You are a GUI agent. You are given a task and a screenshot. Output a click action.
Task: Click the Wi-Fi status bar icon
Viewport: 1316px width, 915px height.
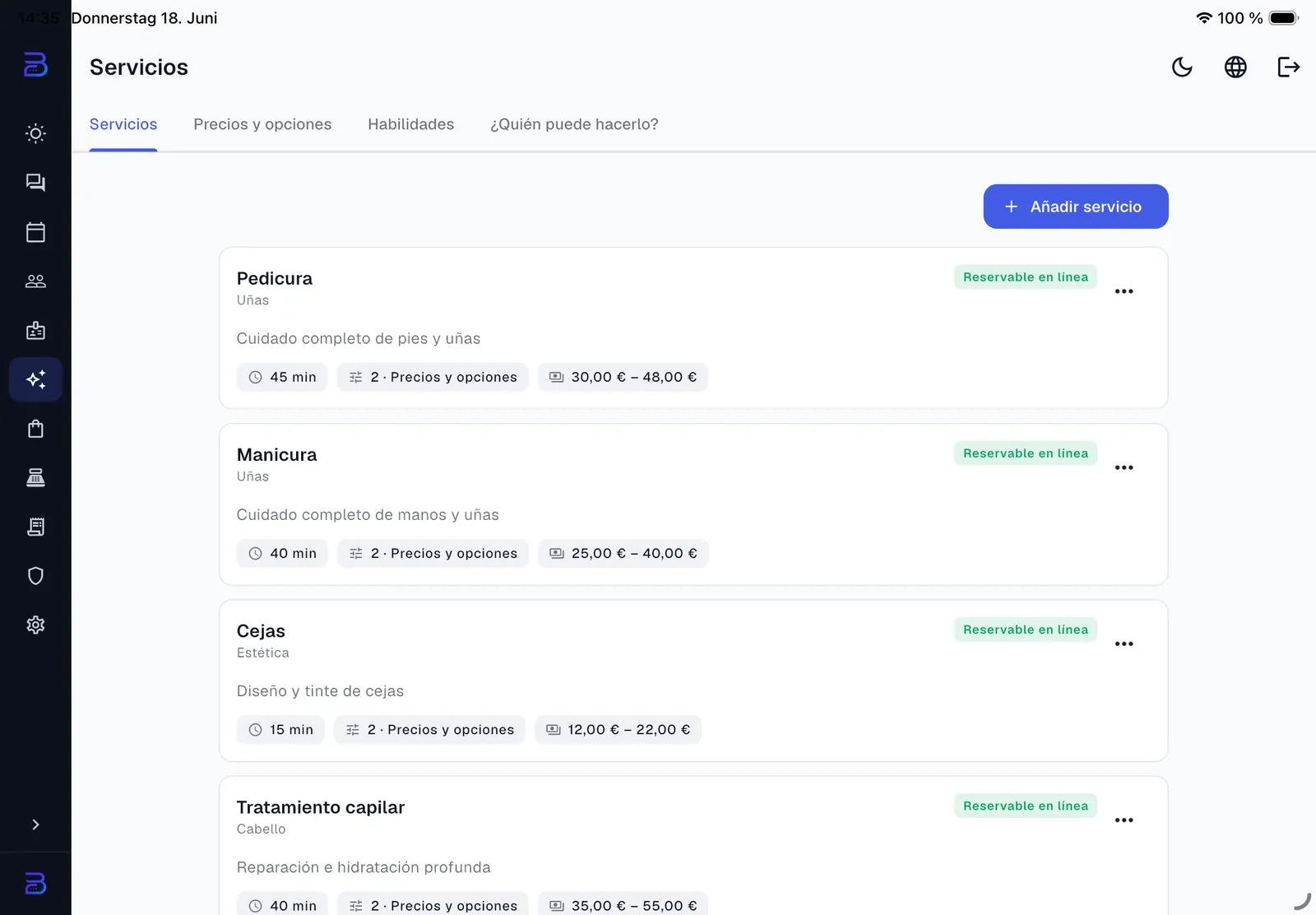pyautogui.click(x=1204, y=18)
